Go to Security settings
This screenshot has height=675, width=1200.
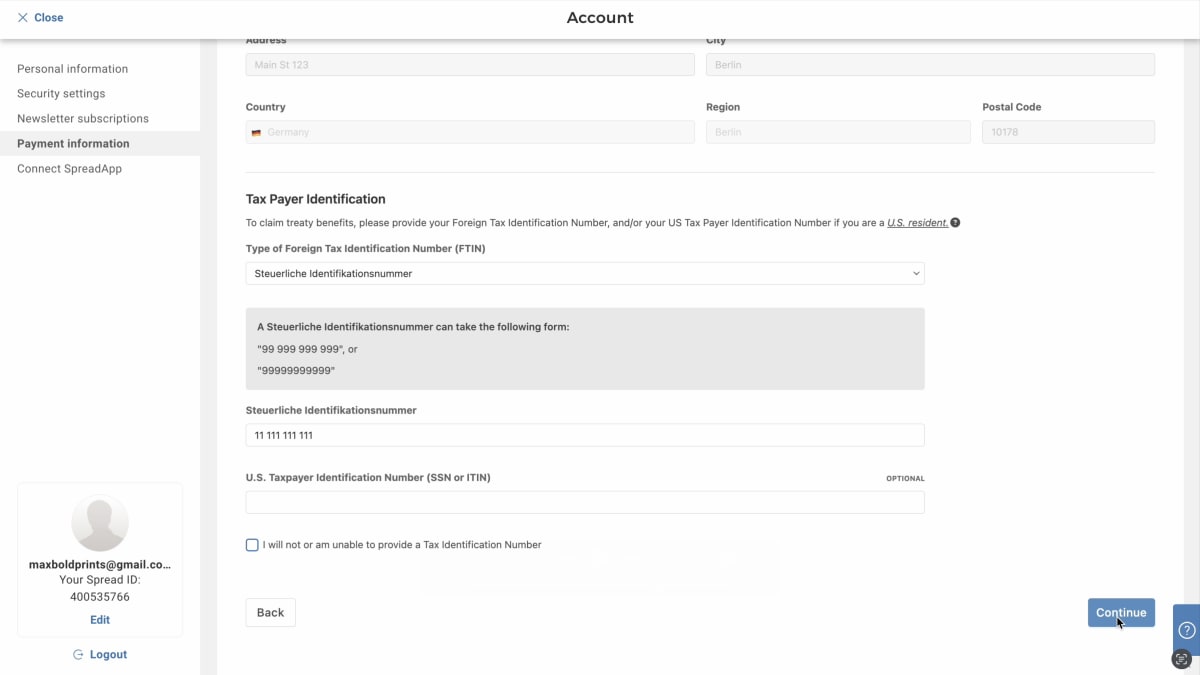click(x=61, y=94)
